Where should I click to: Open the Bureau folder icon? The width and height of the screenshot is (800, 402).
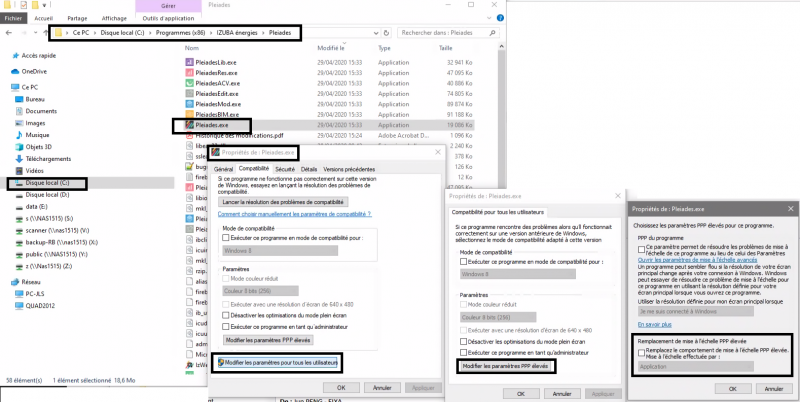click(x=19, y=99)
